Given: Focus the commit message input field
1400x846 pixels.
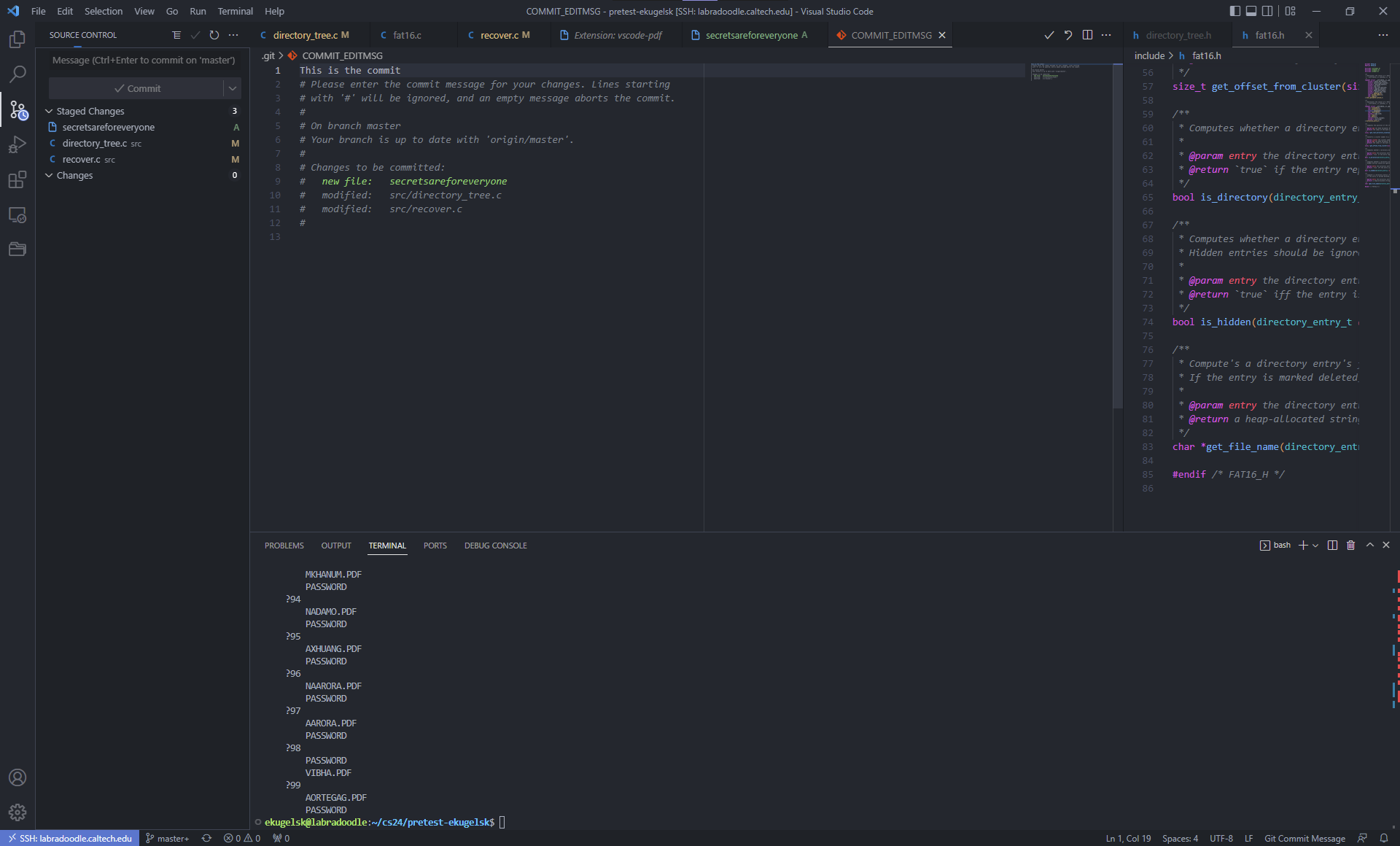Looking at the screenshot, I should (x=144, y=60).
